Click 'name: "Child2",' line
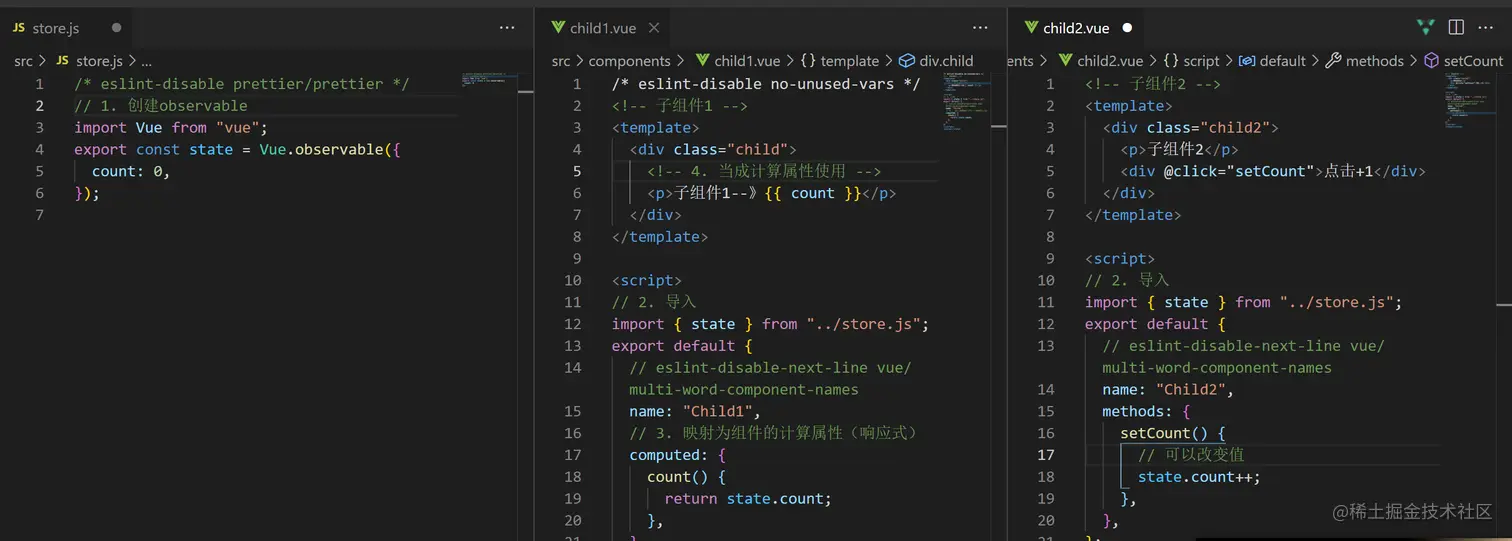 (x=1168, y=389)
